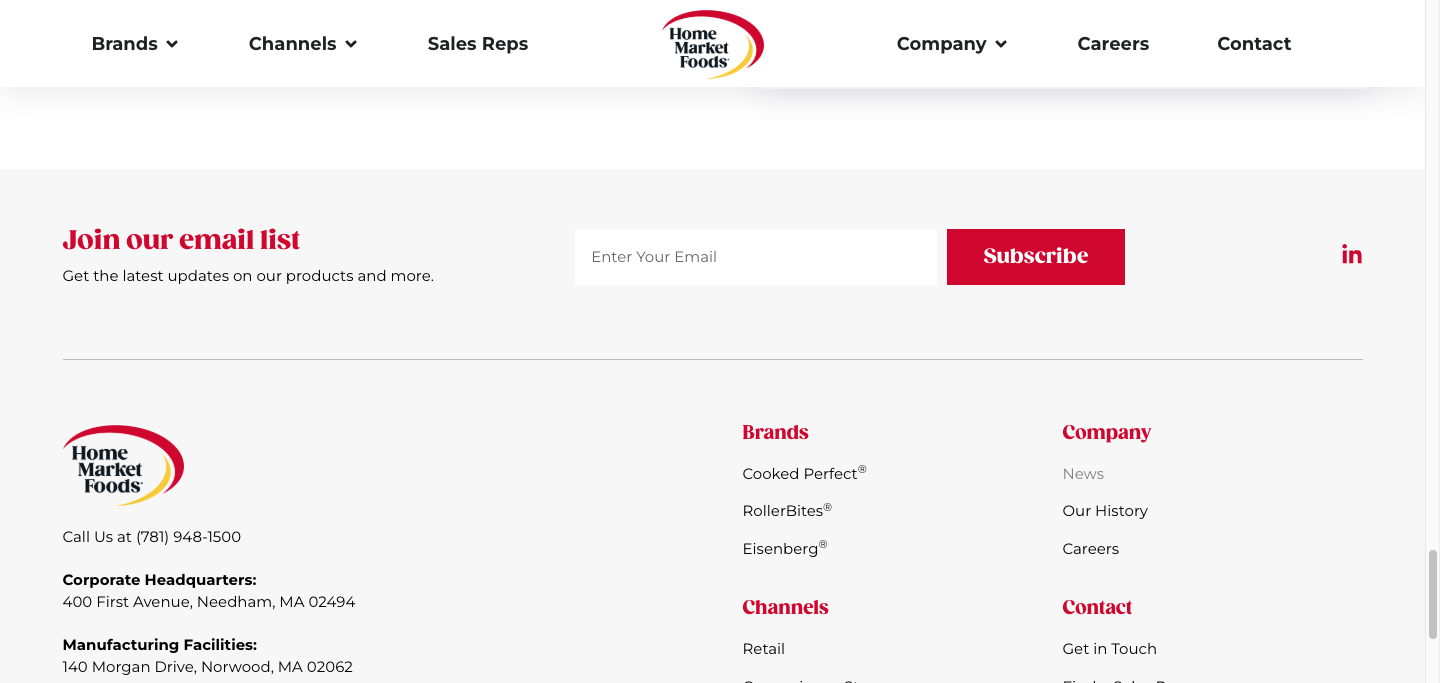Select Contact in the top navigation
The height and width of the screenshot is (683, 1440).
pos(1253,44)
